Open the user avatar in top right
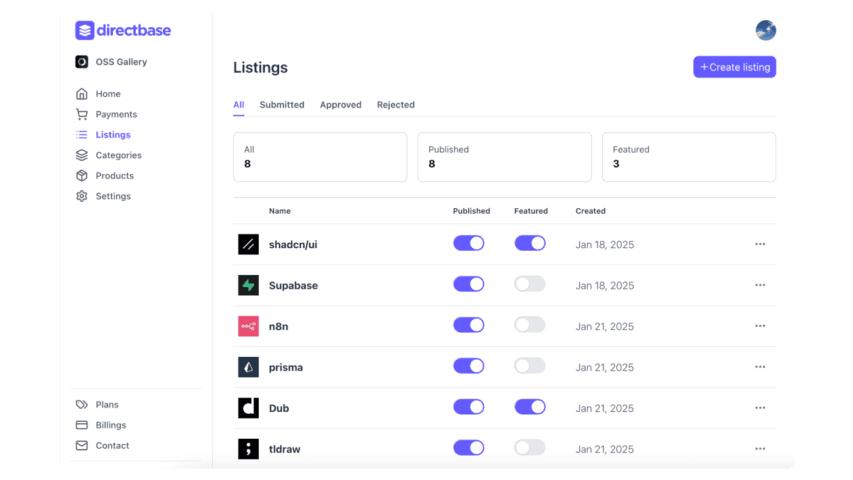Image resolution: width=853 pixels, height=480 pixels. [765, 30]
